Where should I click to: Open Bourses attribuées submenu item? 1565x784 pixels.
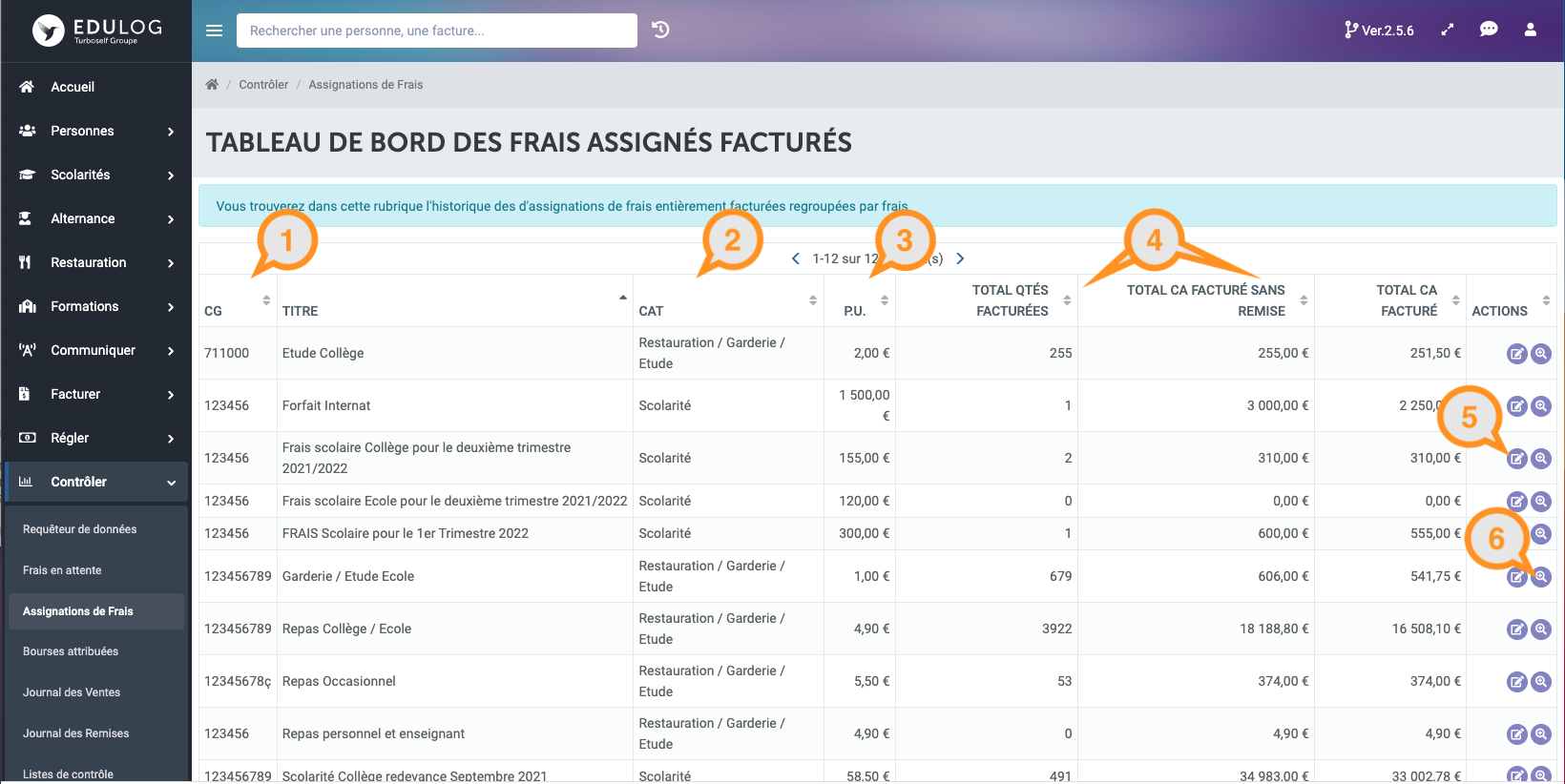click(95, 651)
